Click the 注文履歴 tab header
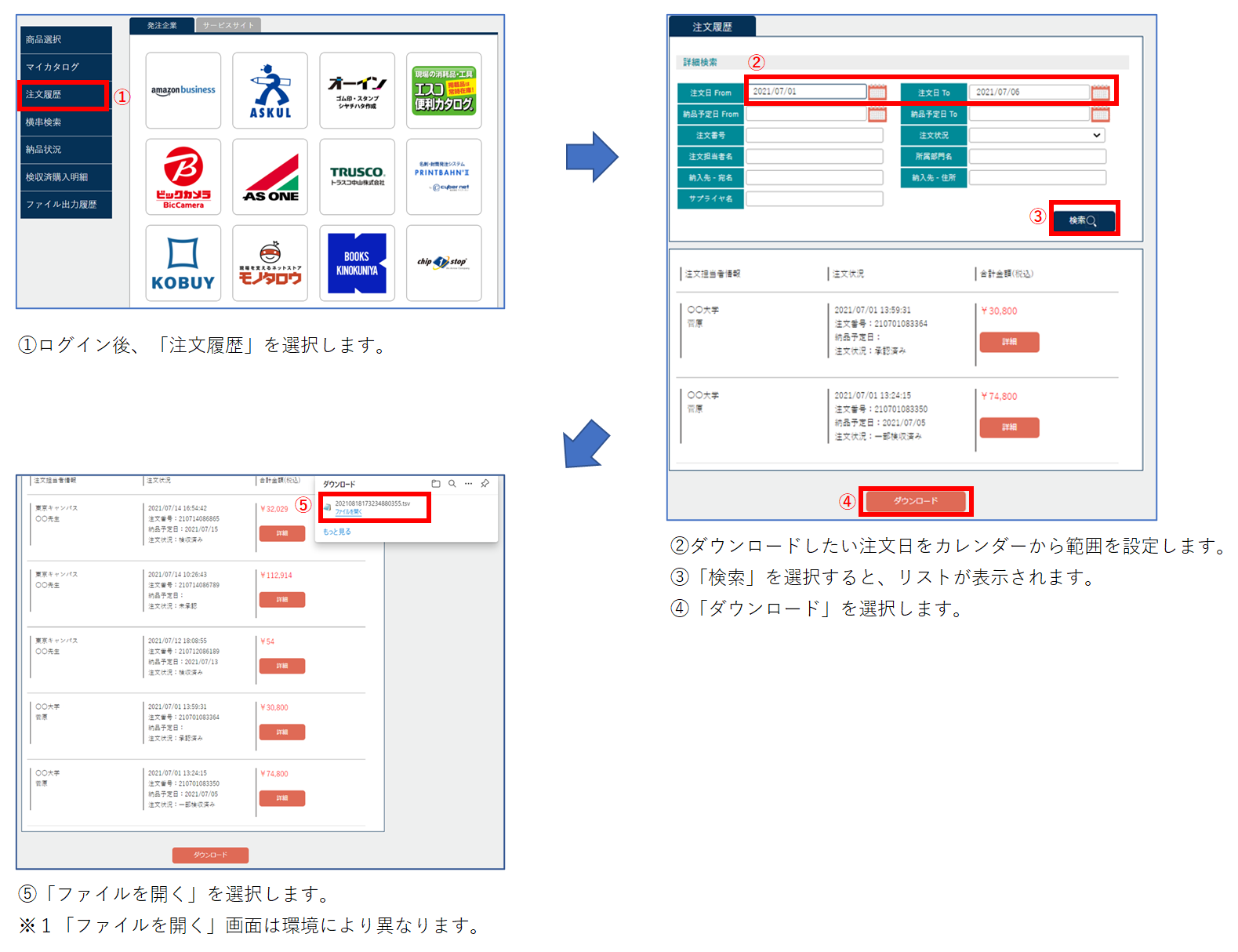This screenshot has height=952, width=1238. click(712, 27)
